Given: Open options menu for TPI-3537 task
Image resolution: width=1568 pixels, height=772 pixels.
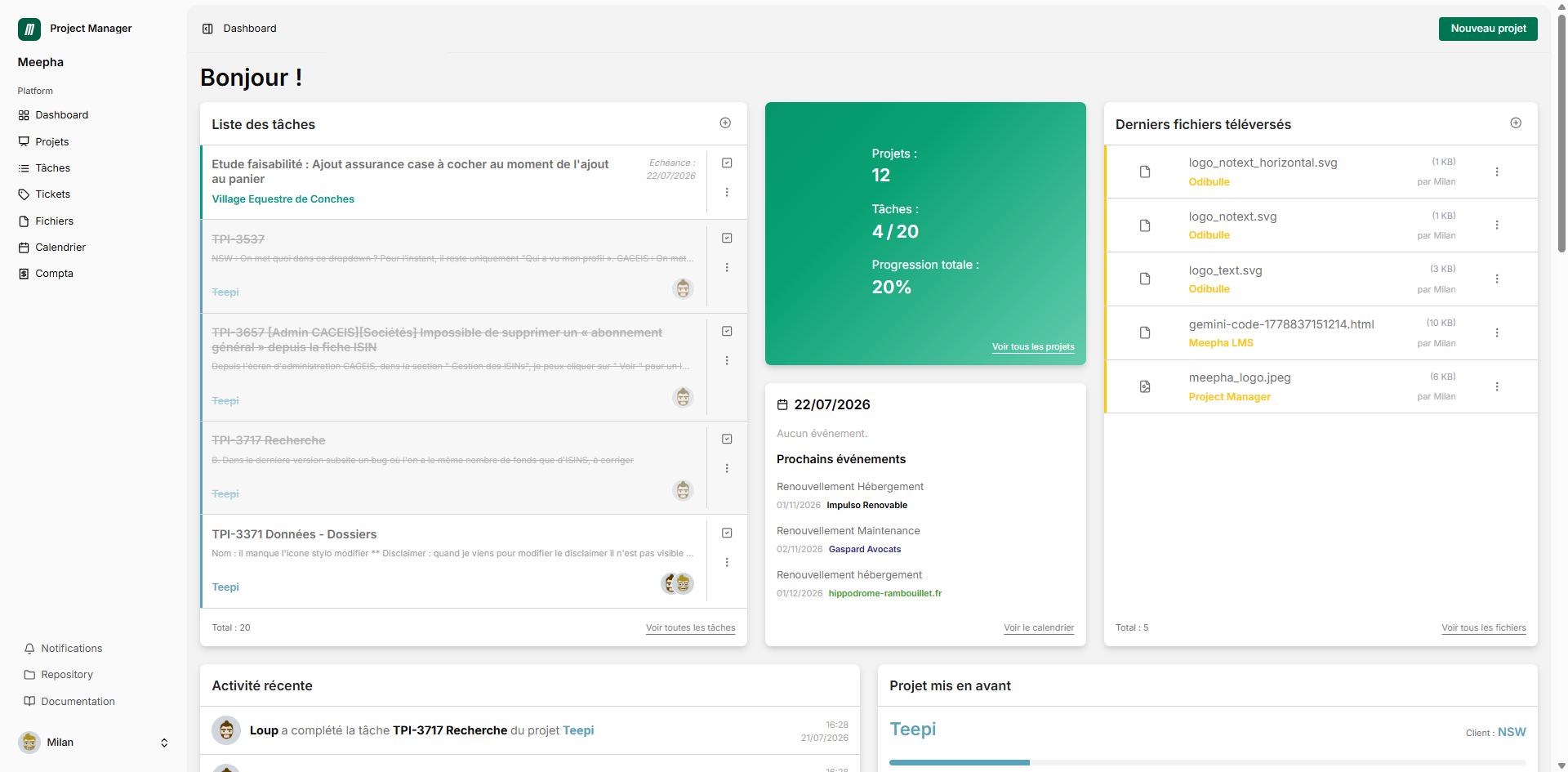Looking at the screenshot, I should coord(727,267).
